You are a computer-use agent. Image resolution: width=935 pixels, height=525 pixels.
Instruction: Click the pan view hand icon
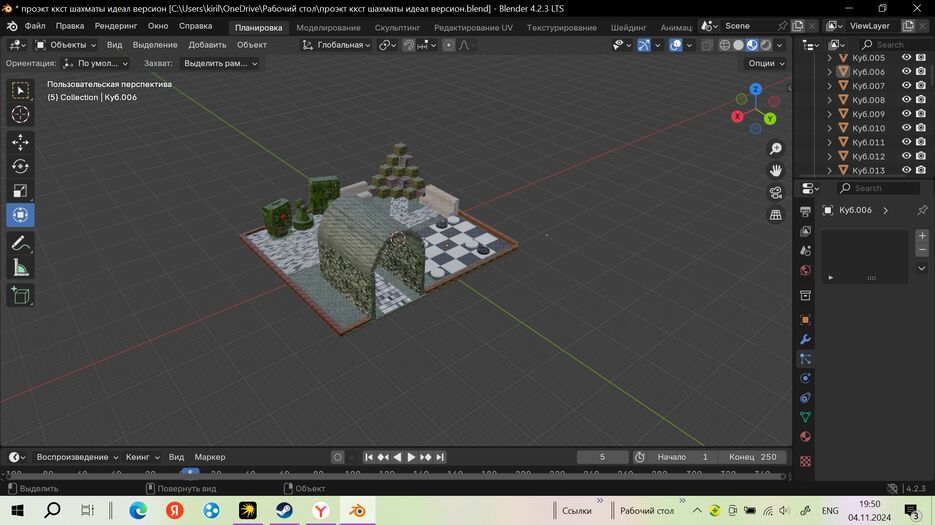click(x=776, y=171)
